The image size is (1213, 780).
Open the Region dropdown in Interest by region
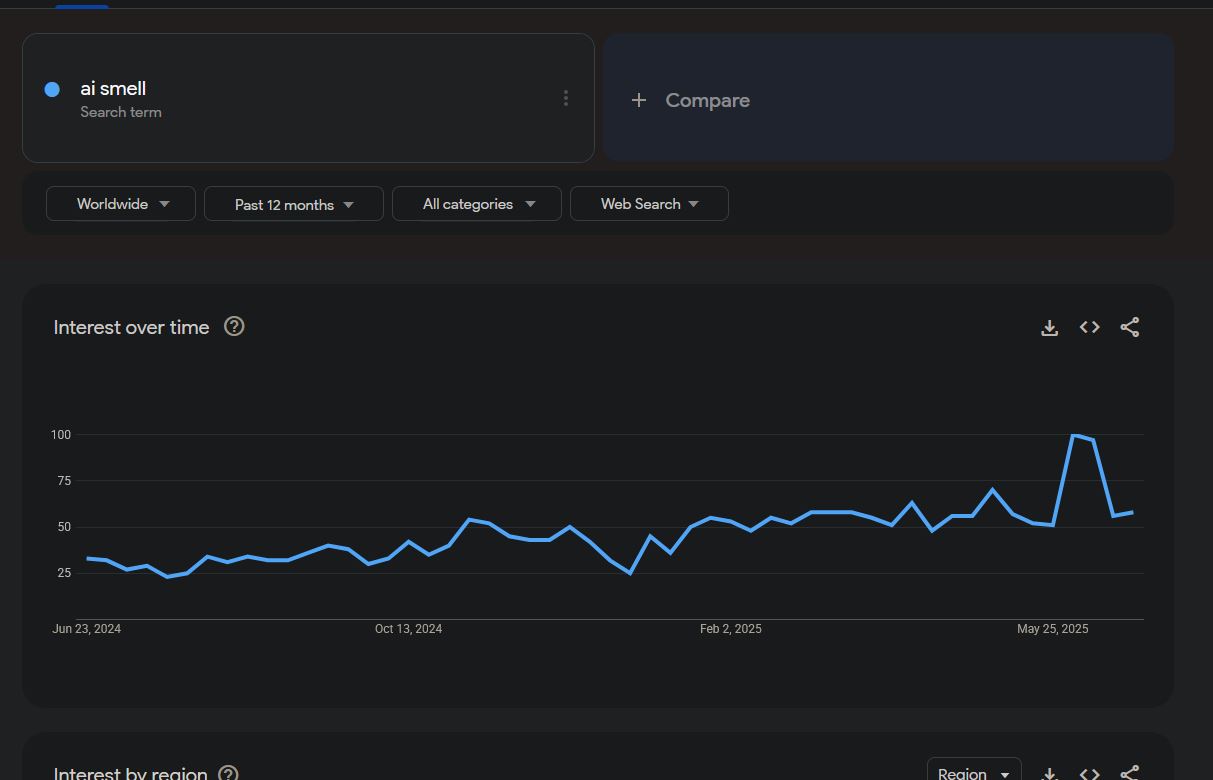974,770
